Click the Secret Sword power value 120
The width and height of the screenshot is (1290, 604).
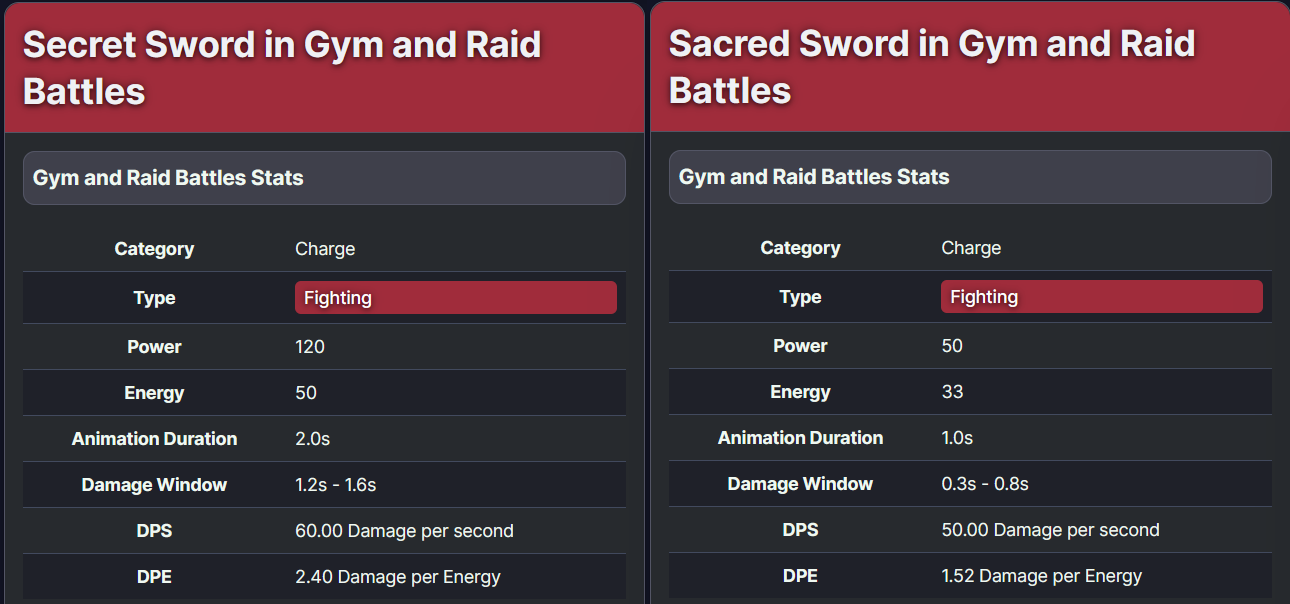(310, 347)
